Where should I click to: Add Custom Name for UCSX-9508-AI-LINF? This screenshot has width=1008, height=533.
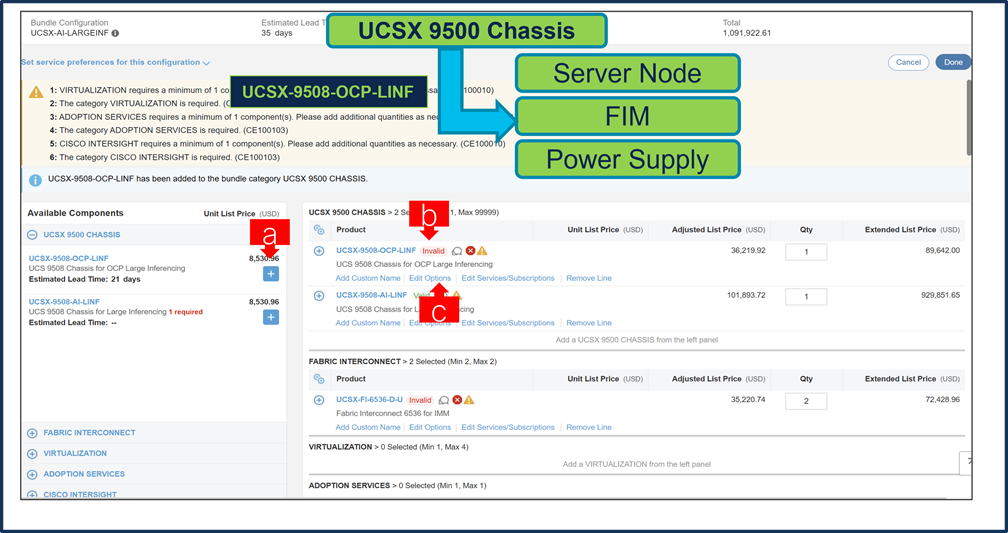click(x=368, y=323)
